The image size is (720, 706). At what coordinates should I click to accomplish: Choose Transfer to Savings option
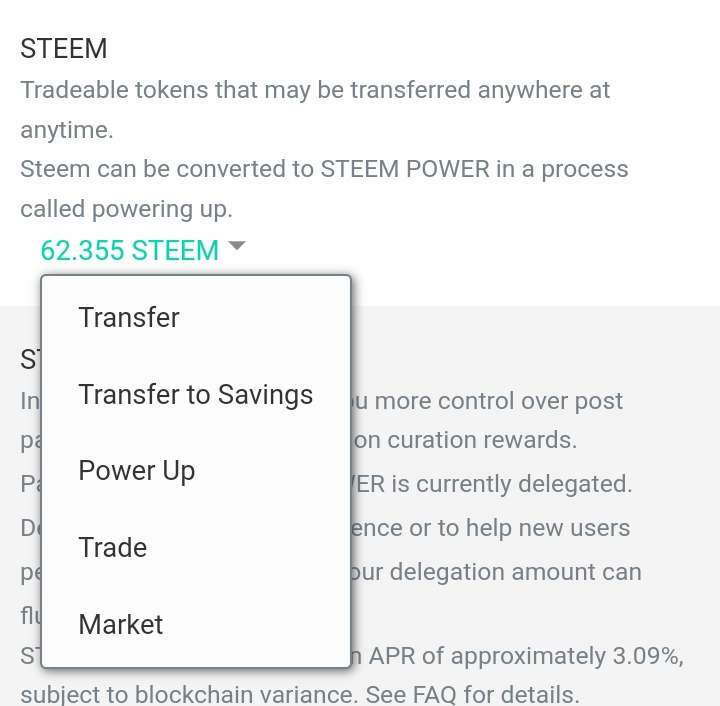196,394
